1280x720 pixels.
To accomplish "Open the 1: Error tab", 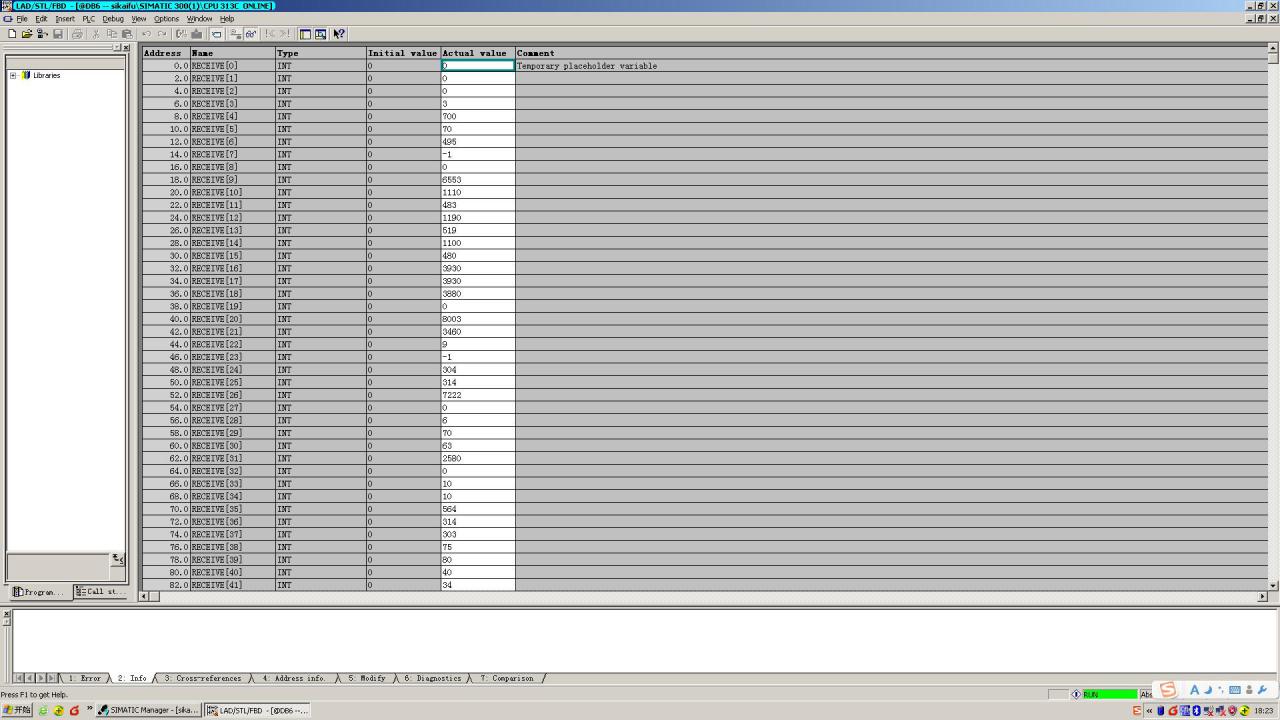I will (x=85, y=678).
